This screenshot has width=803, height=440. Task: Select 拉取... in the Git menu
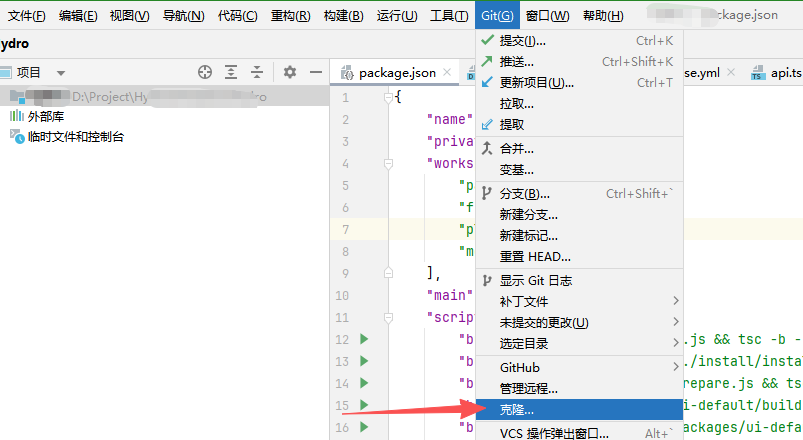[x=579, y=103]
